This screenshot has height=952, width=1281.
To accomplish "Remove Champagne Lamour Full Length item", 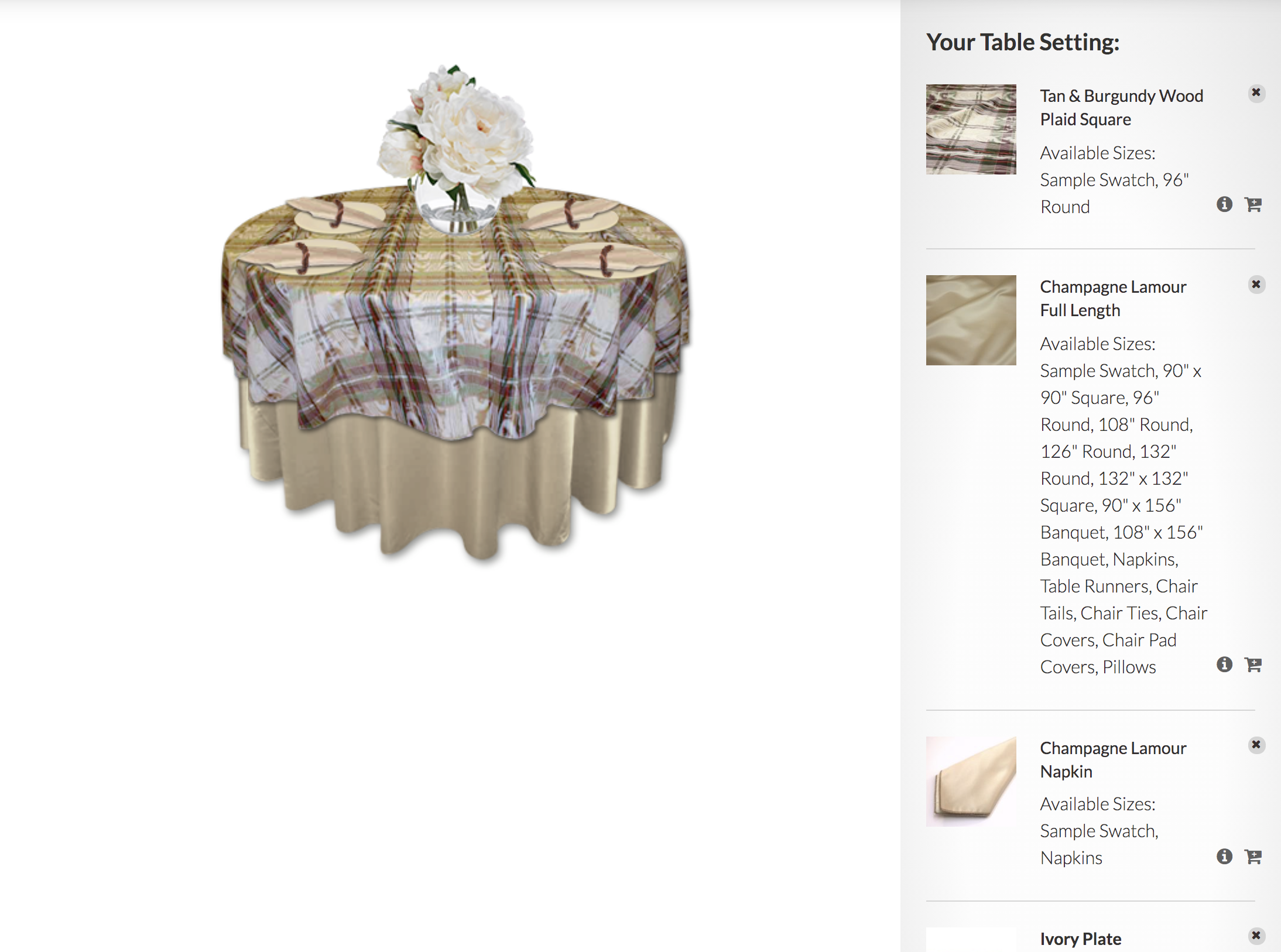I will (1256, 285).
